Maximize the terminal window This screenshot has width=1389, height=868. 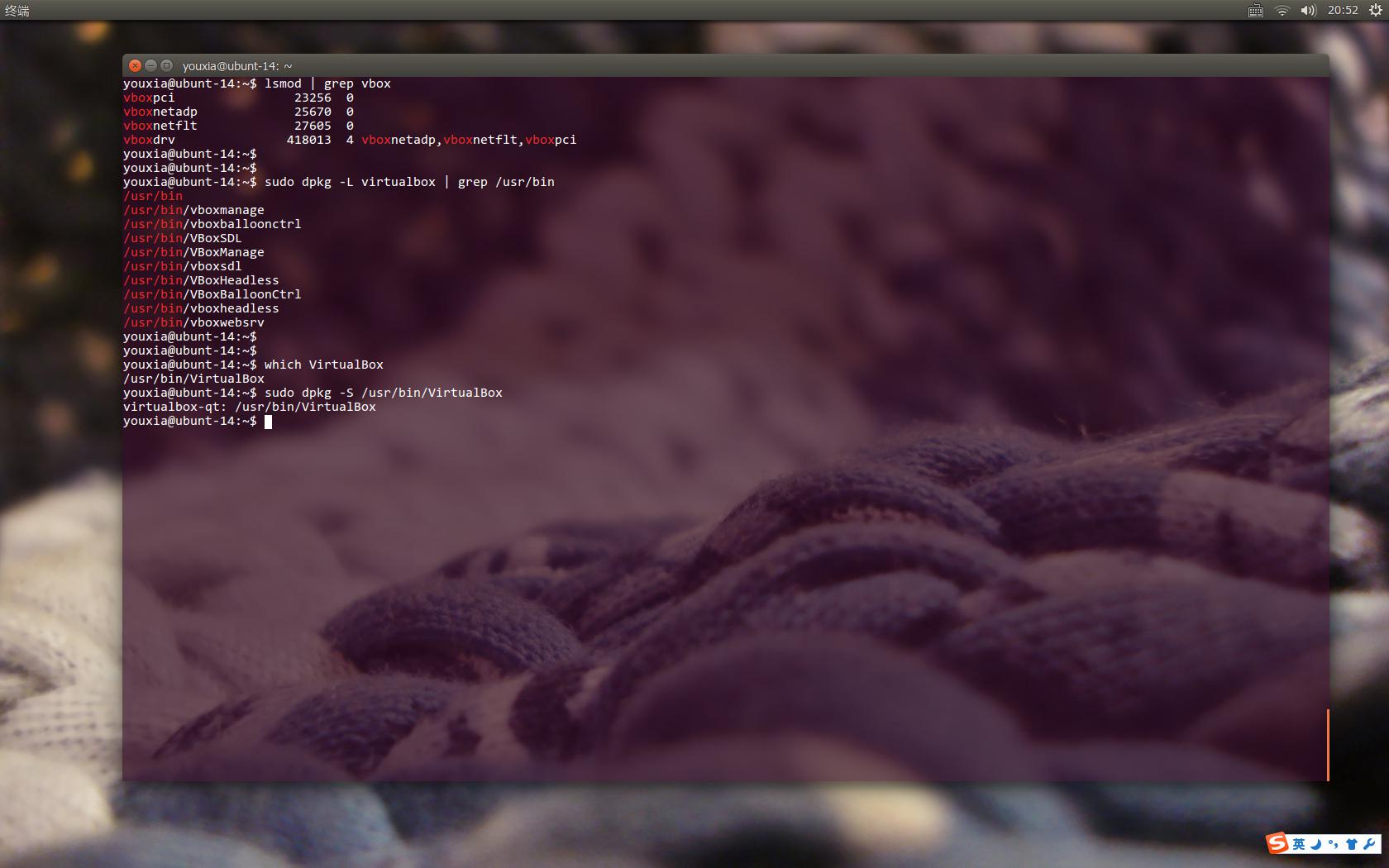165,64
